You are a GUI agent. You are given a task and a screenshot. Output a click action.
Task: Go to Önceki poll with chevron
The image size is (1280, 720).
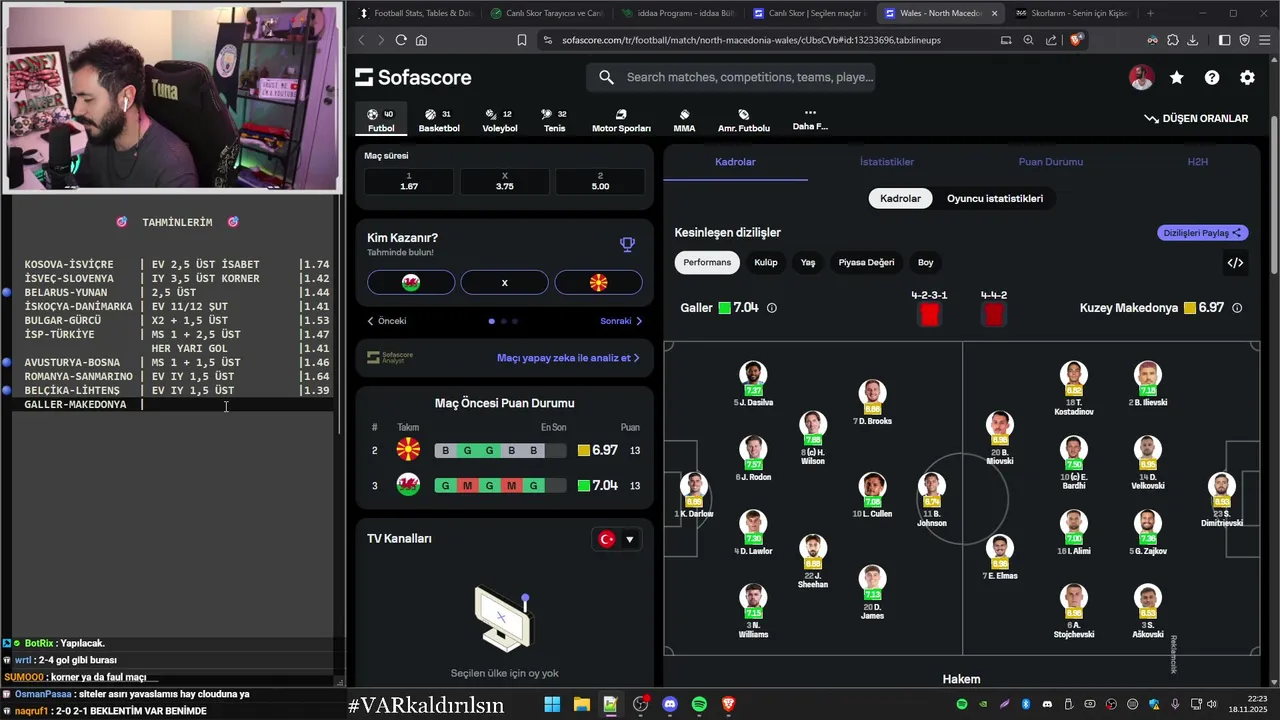pyautogui.click(x=386, y=321)
